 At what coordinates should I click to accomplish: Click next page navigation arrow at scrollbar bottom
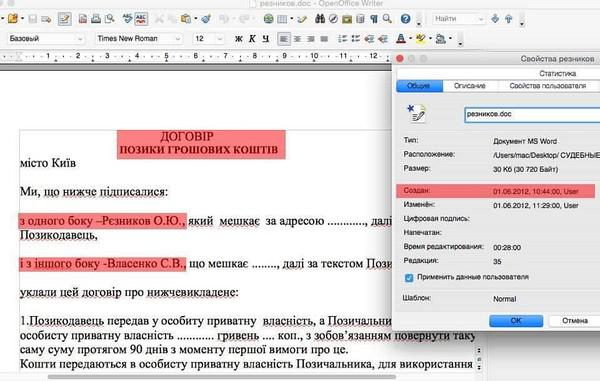point(479,368)
